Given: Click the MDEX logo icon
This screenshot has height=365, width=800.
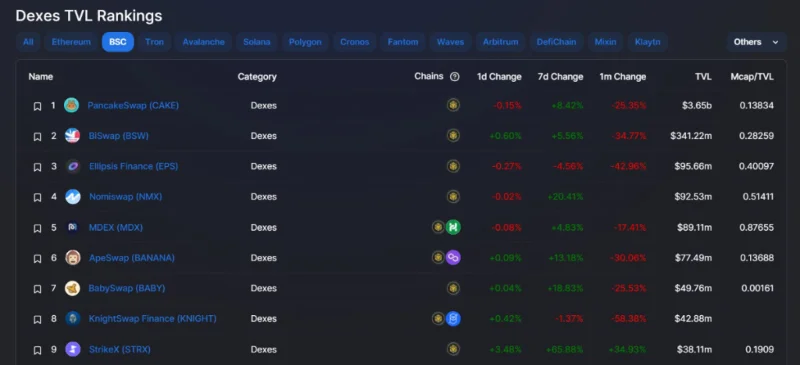Looking at the screenshot, I should (x=73, y=227).
